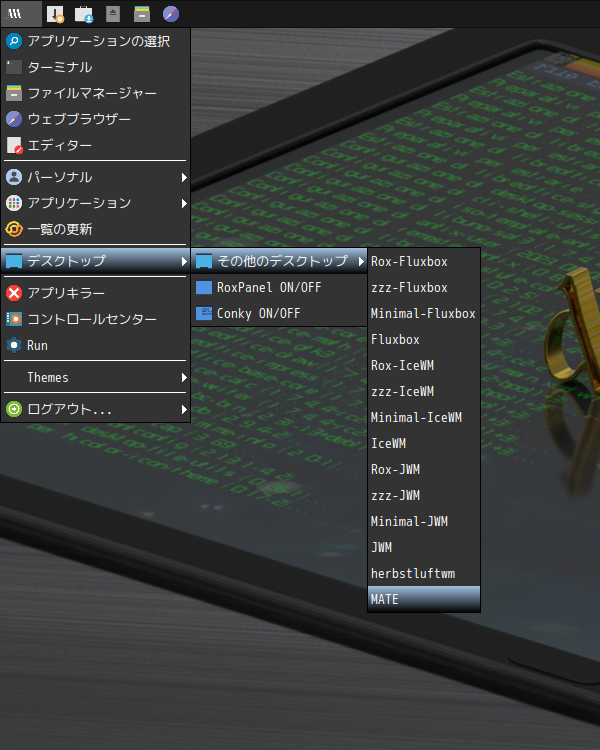The image size is (600, 750).
Task: Expand the パーソナル submenu arrow
Action: [184, 177]
